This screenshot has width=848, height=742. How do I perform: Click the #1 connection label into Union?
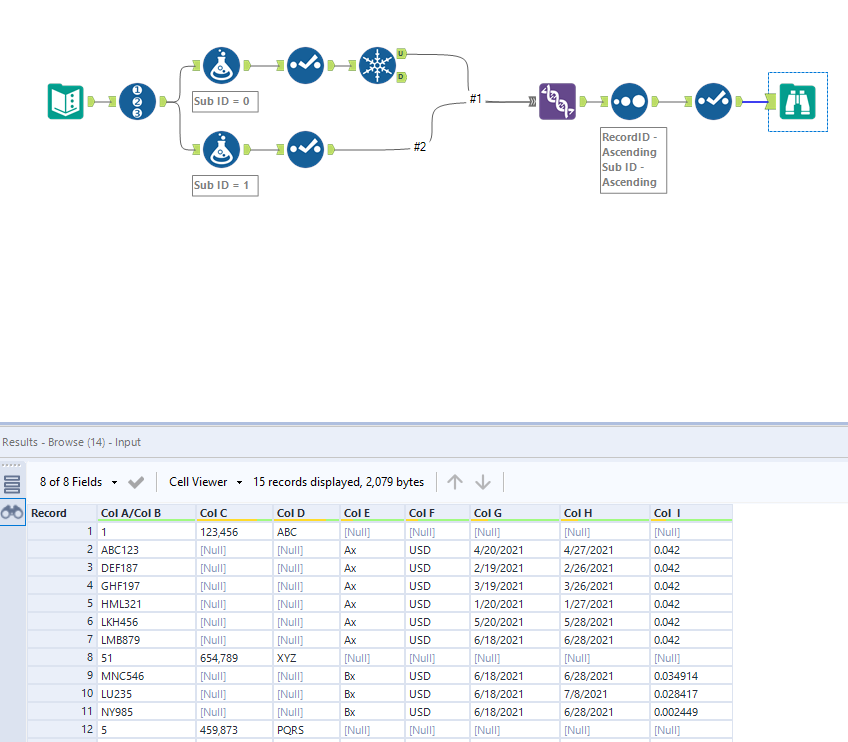click(x=475, y=98)
